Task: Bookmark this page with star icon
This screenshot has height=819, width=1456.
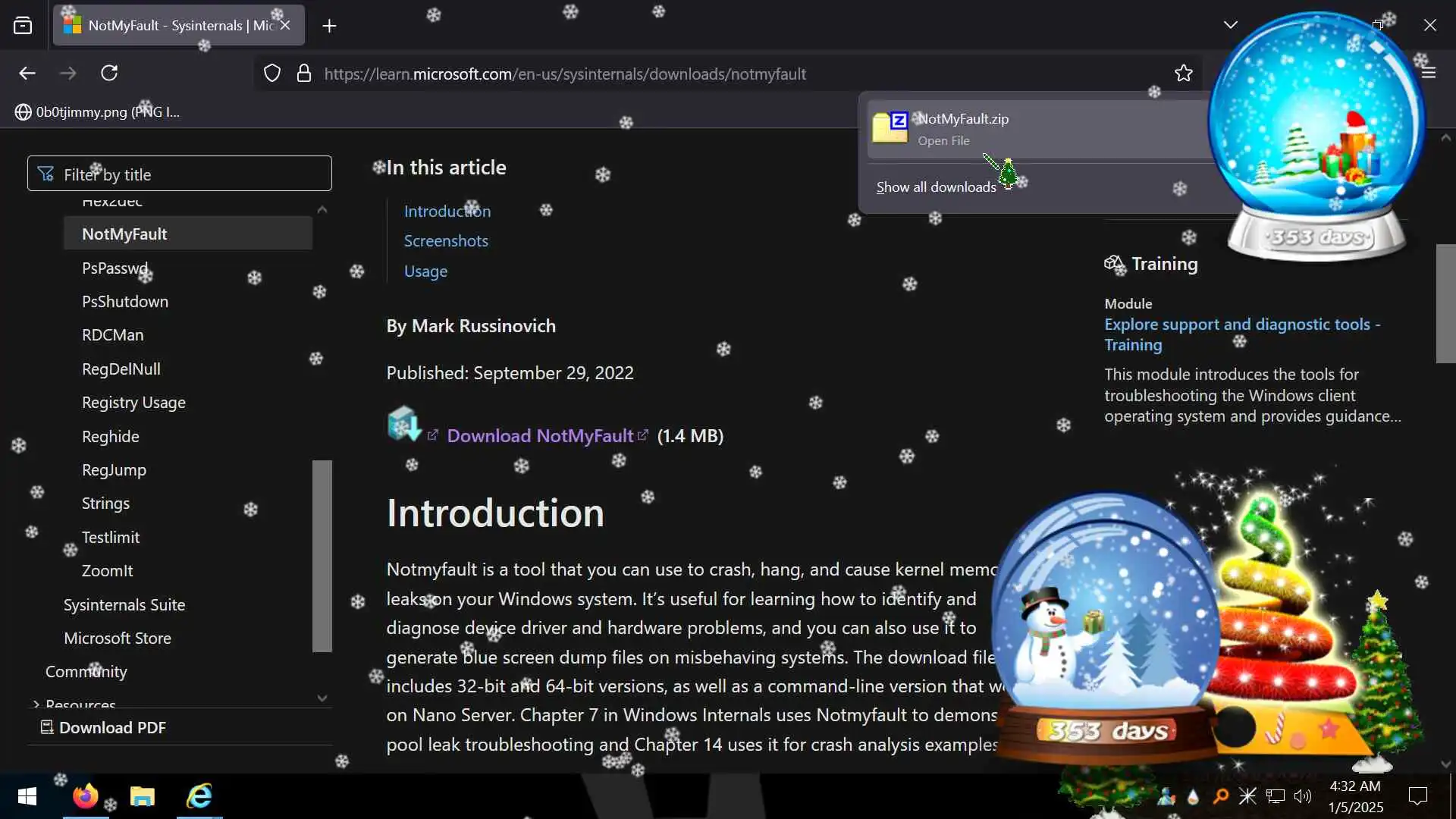Action: click(1183, 73)
